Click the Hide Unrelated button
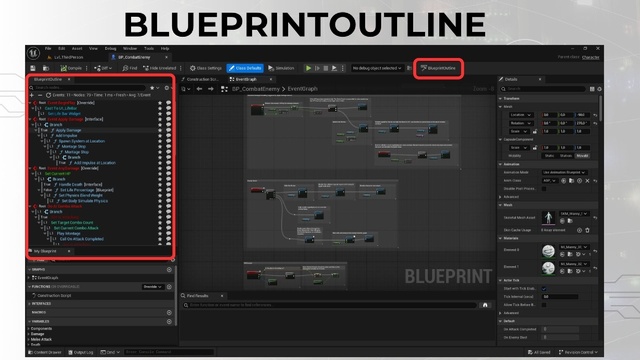Screen dimensions: 640x360 160,68
